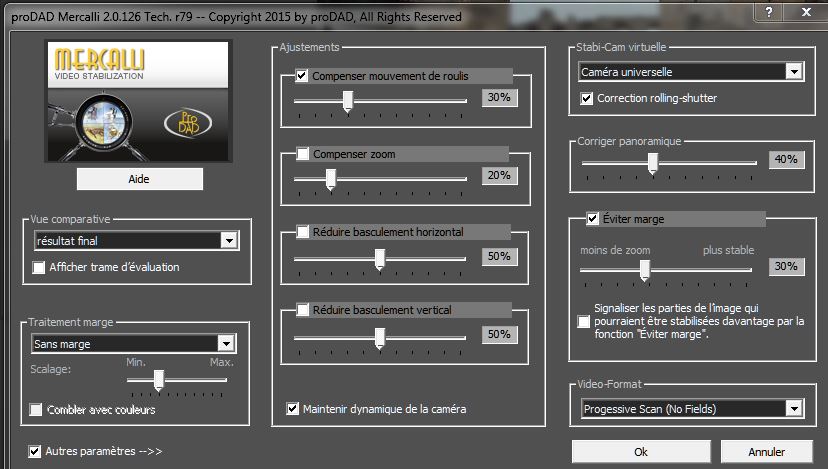828x469 pixels.
Task: Click the 50% horizontal basculement value field
Action: (499, 257)
